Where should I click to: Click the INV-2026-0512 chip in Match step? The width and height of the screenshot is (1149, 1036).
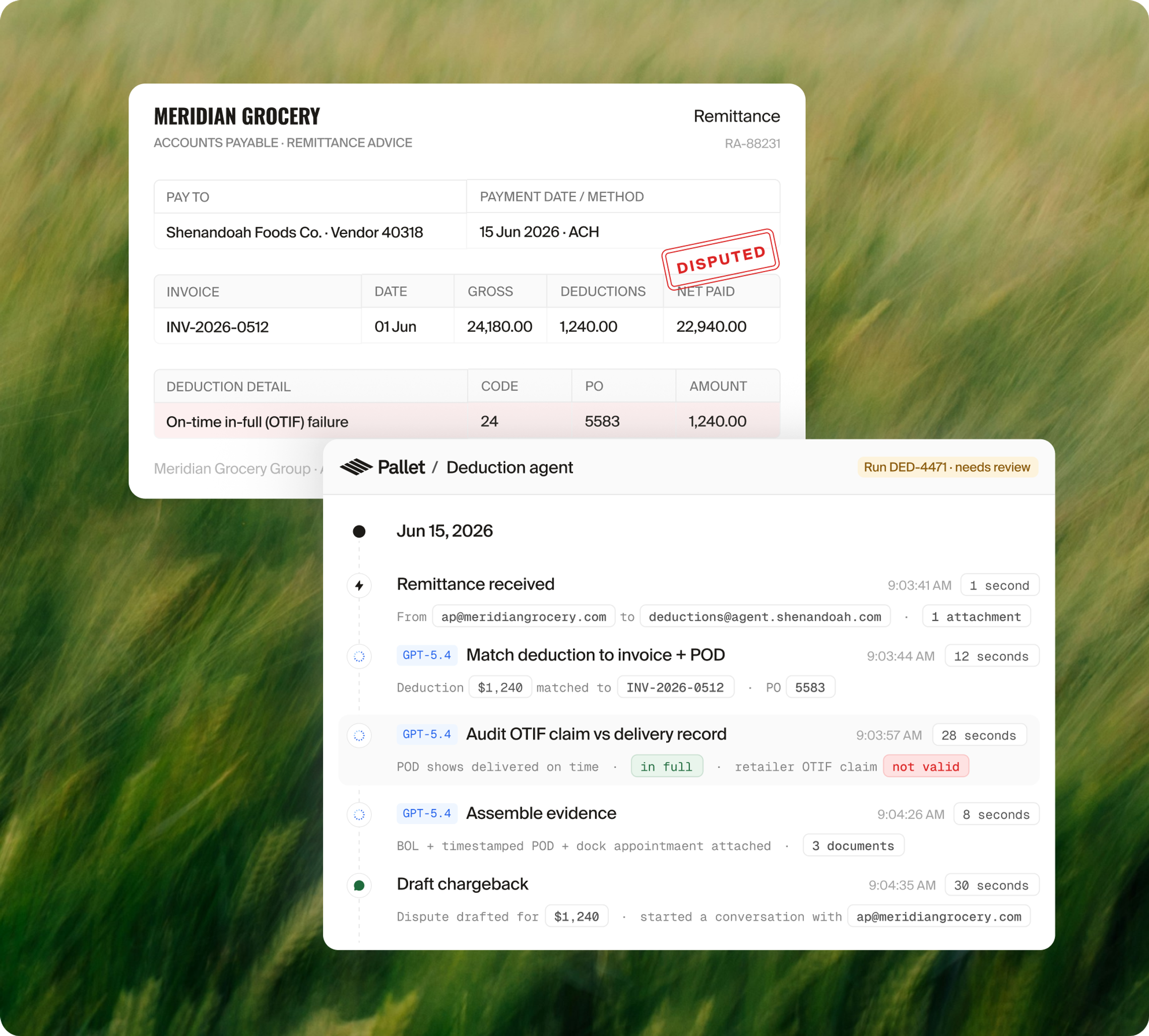[675, 687]
